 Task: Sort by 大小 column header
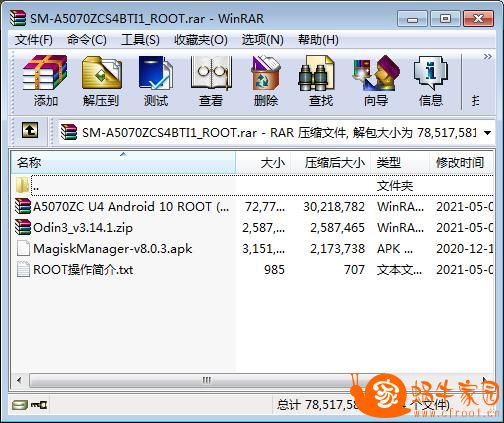coord(263,163)
